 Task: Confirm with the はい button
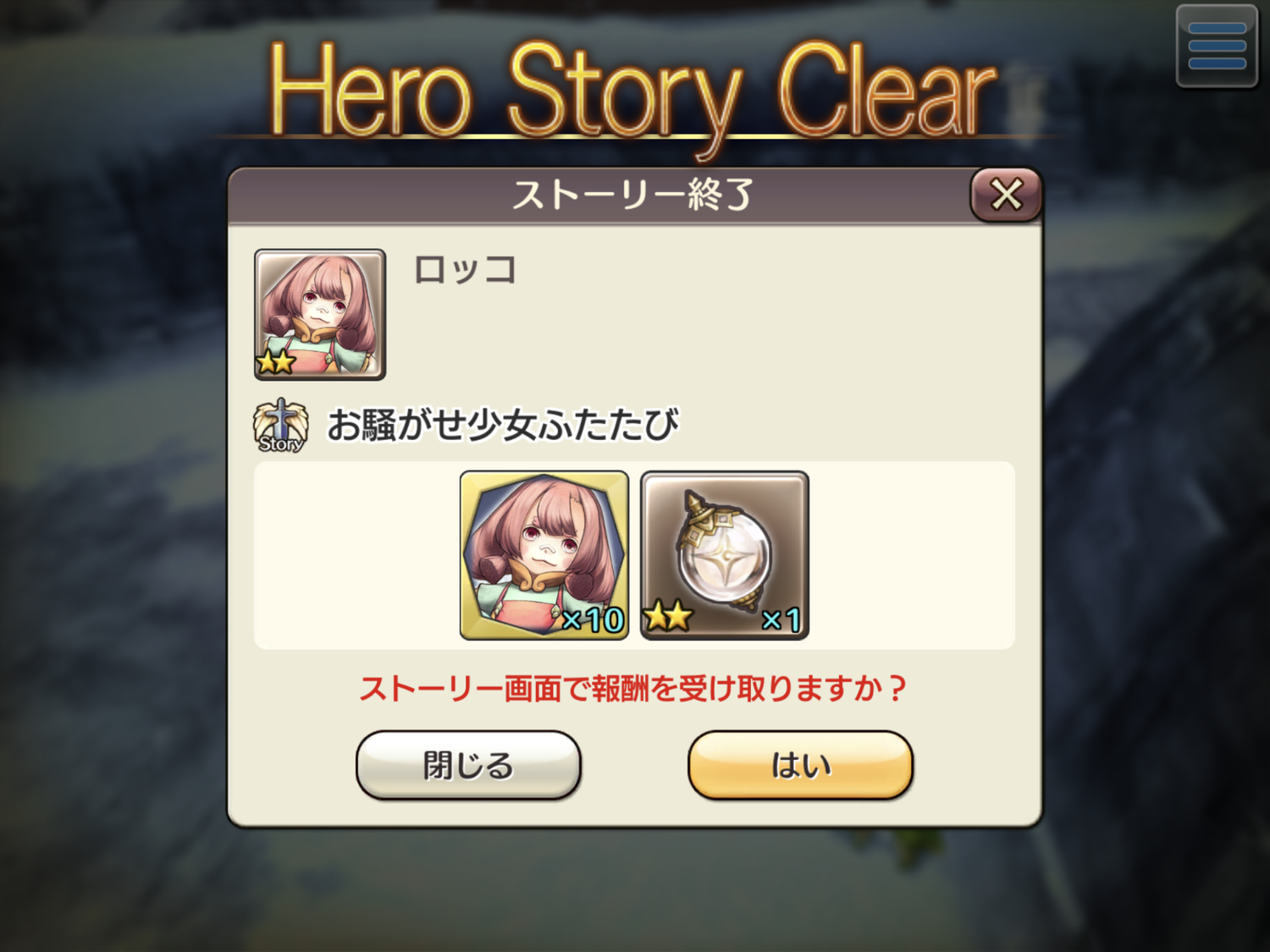click(x=801, y=765)
